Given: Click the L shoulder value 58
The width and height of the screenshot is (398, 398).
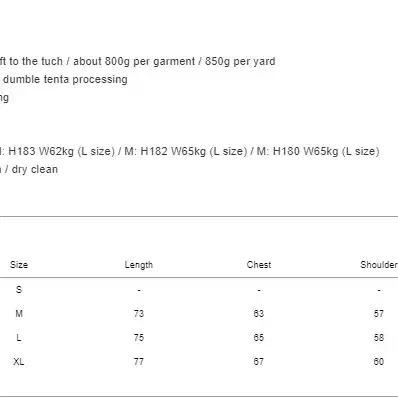Looking at the screenshot, I should coord(379,337).
